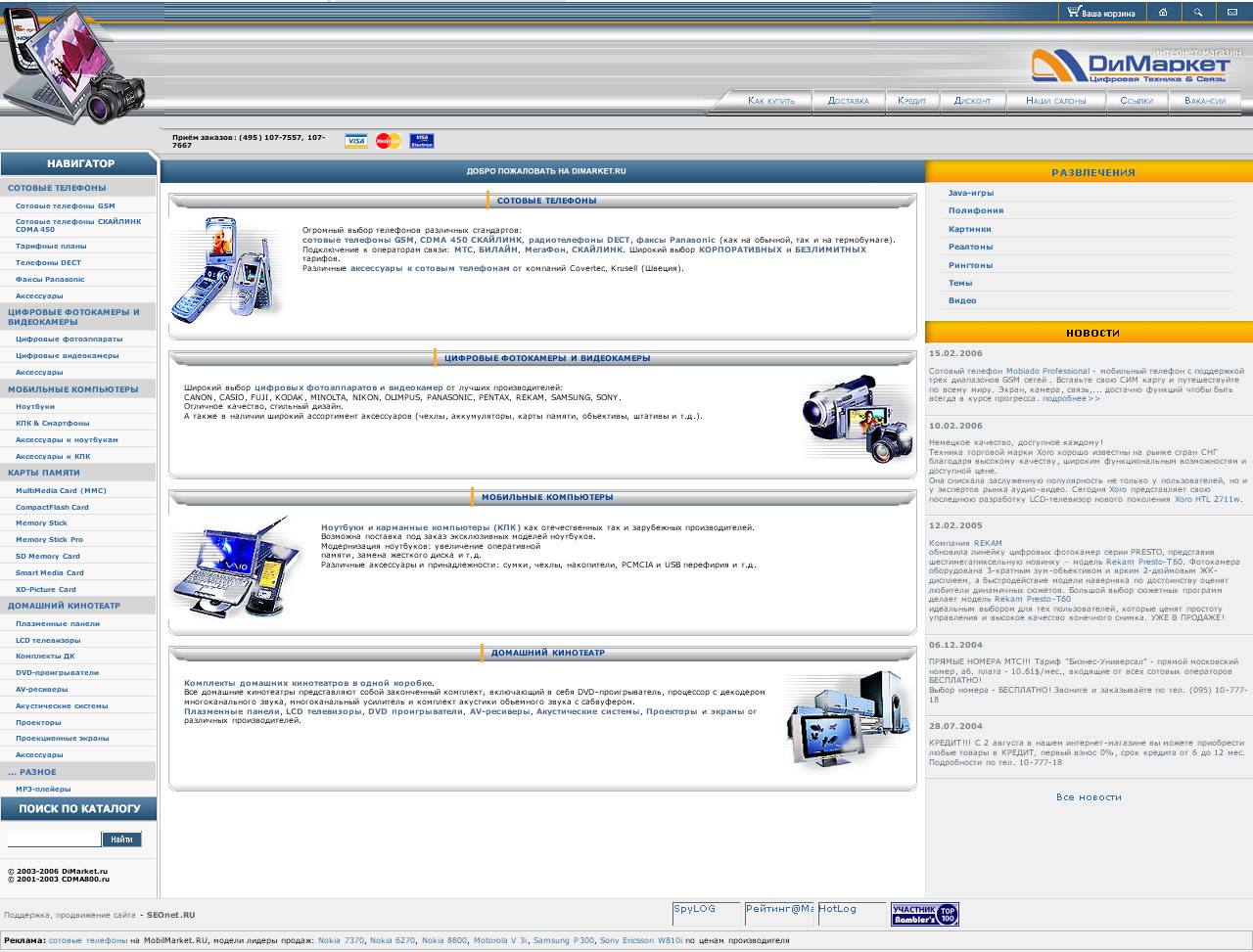Open Реалтоны in entertainment list
The height and width of the screenshot is (952, 1253).
click(x=971, y=247)
